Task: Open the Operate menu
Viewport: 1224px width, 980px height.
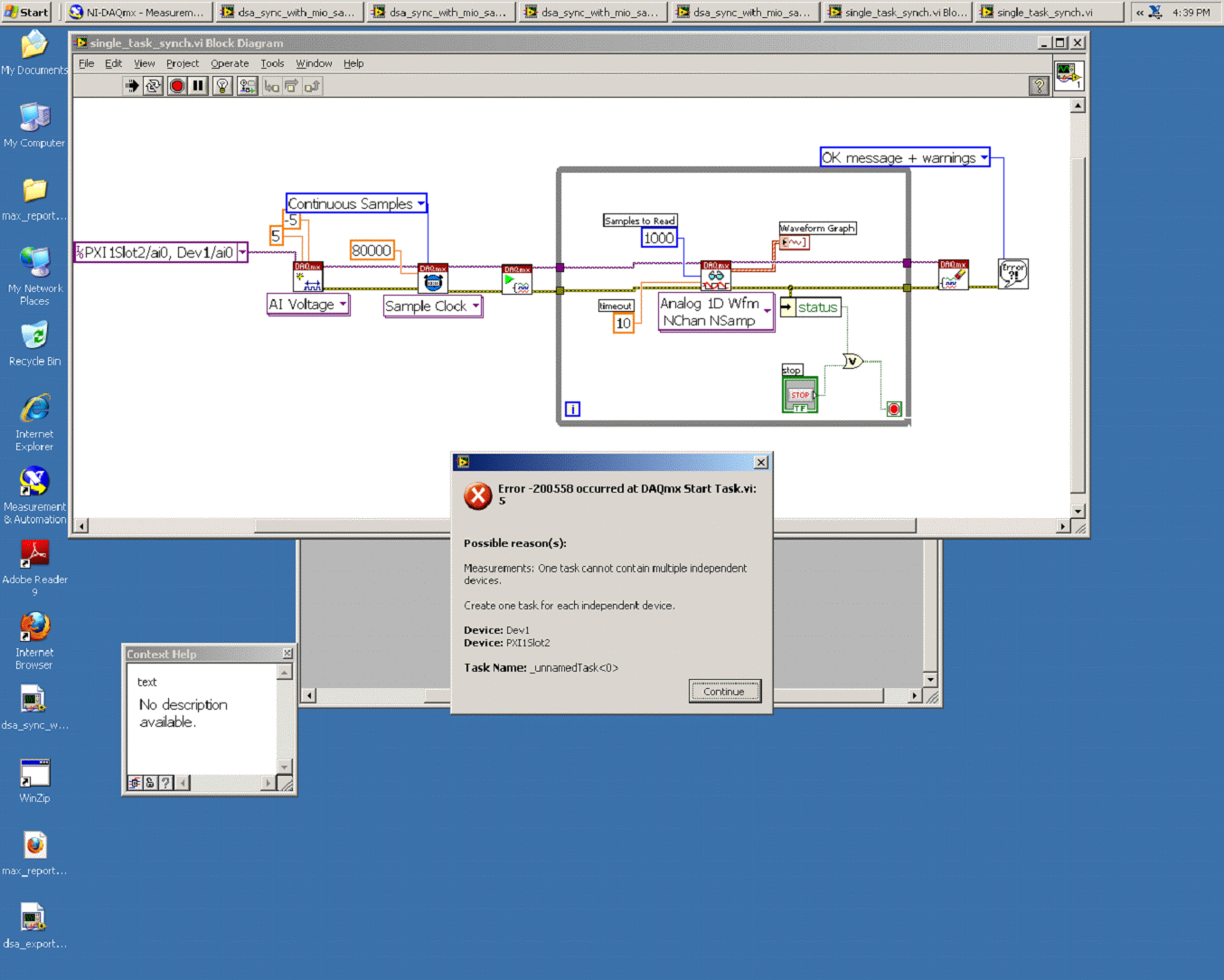Action: (x=230, y=63)
